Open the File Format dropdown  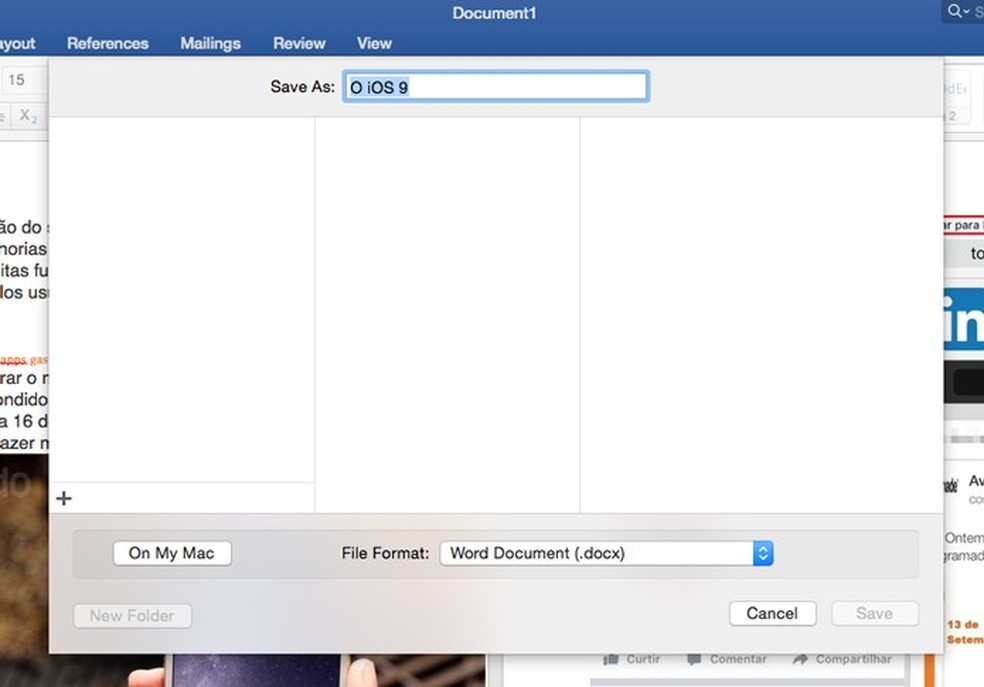(606, 553)
